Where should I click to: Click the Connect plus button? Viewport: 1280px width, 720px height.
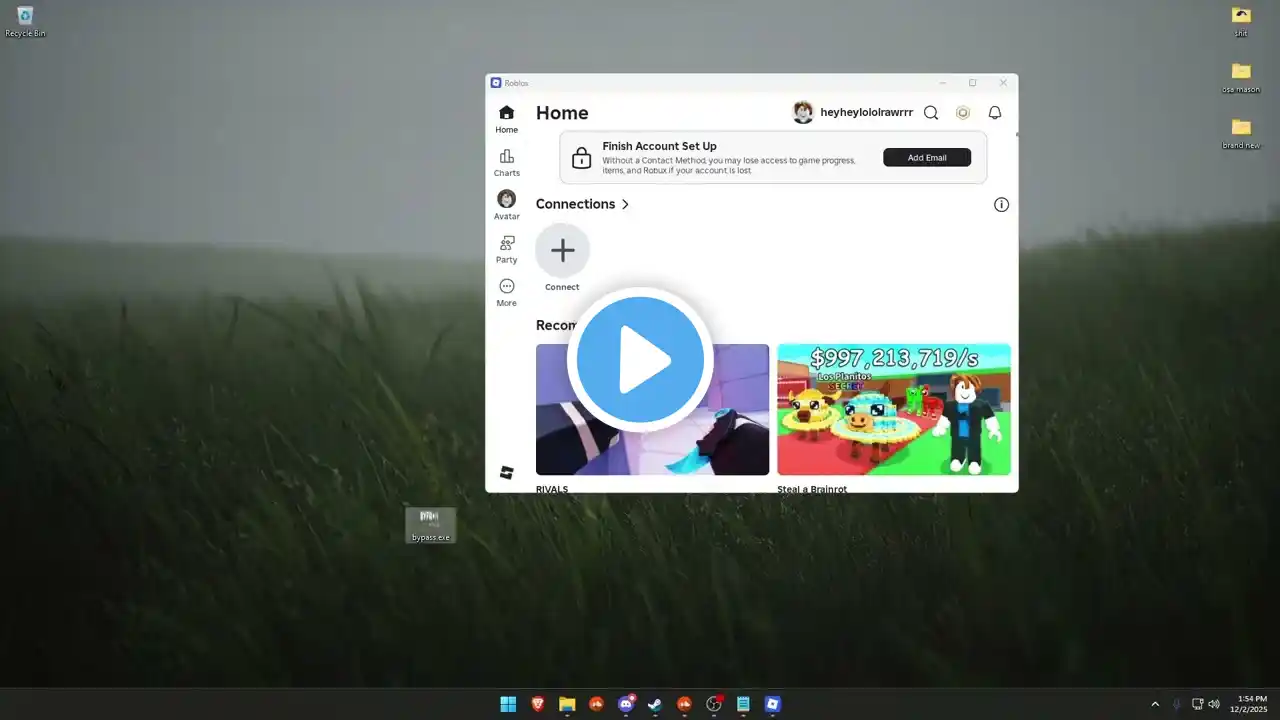563,250
